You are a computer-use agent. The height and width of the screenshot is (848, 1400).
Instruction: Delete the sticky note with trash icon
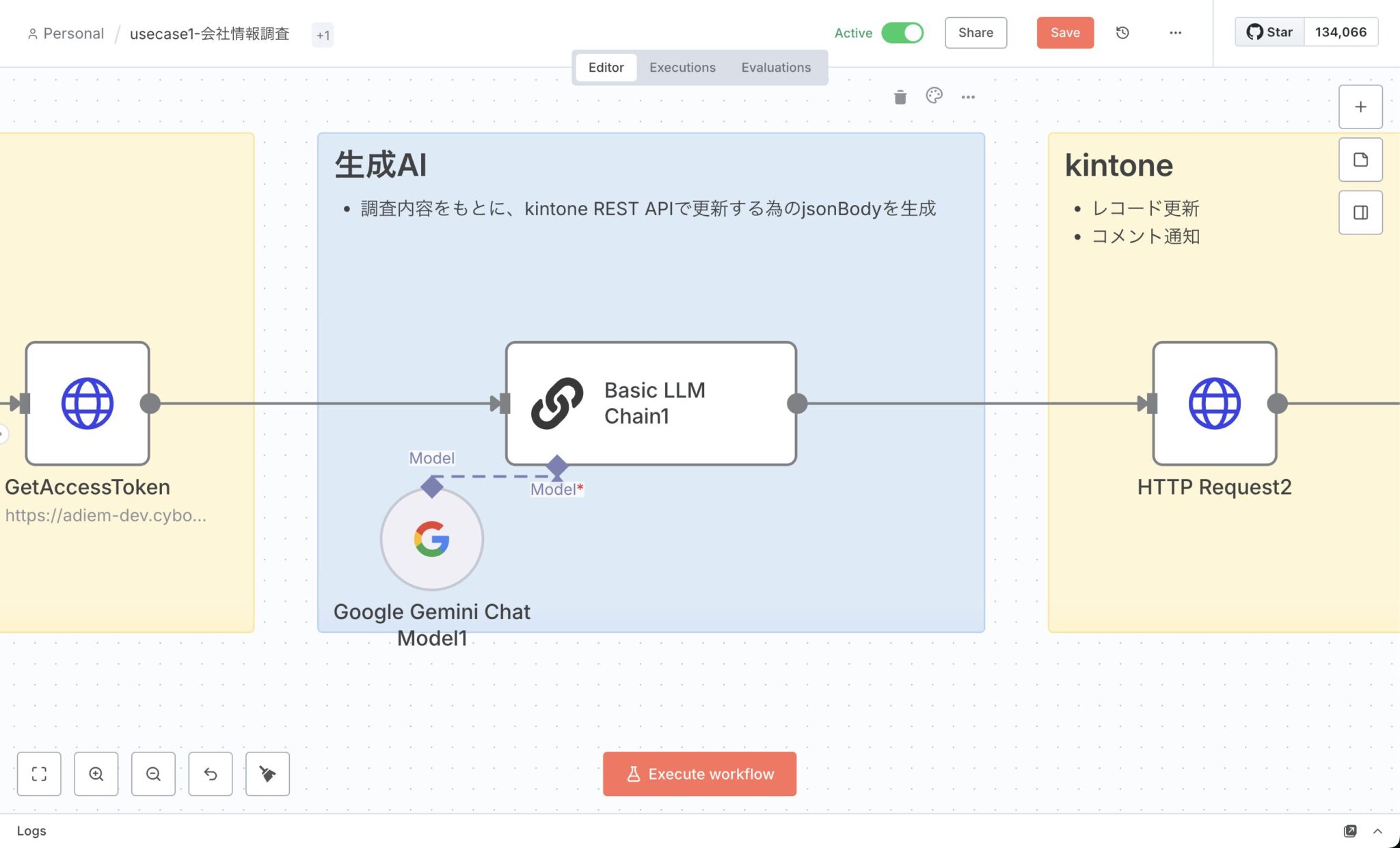pyautogui.click(x=900, y=97)
